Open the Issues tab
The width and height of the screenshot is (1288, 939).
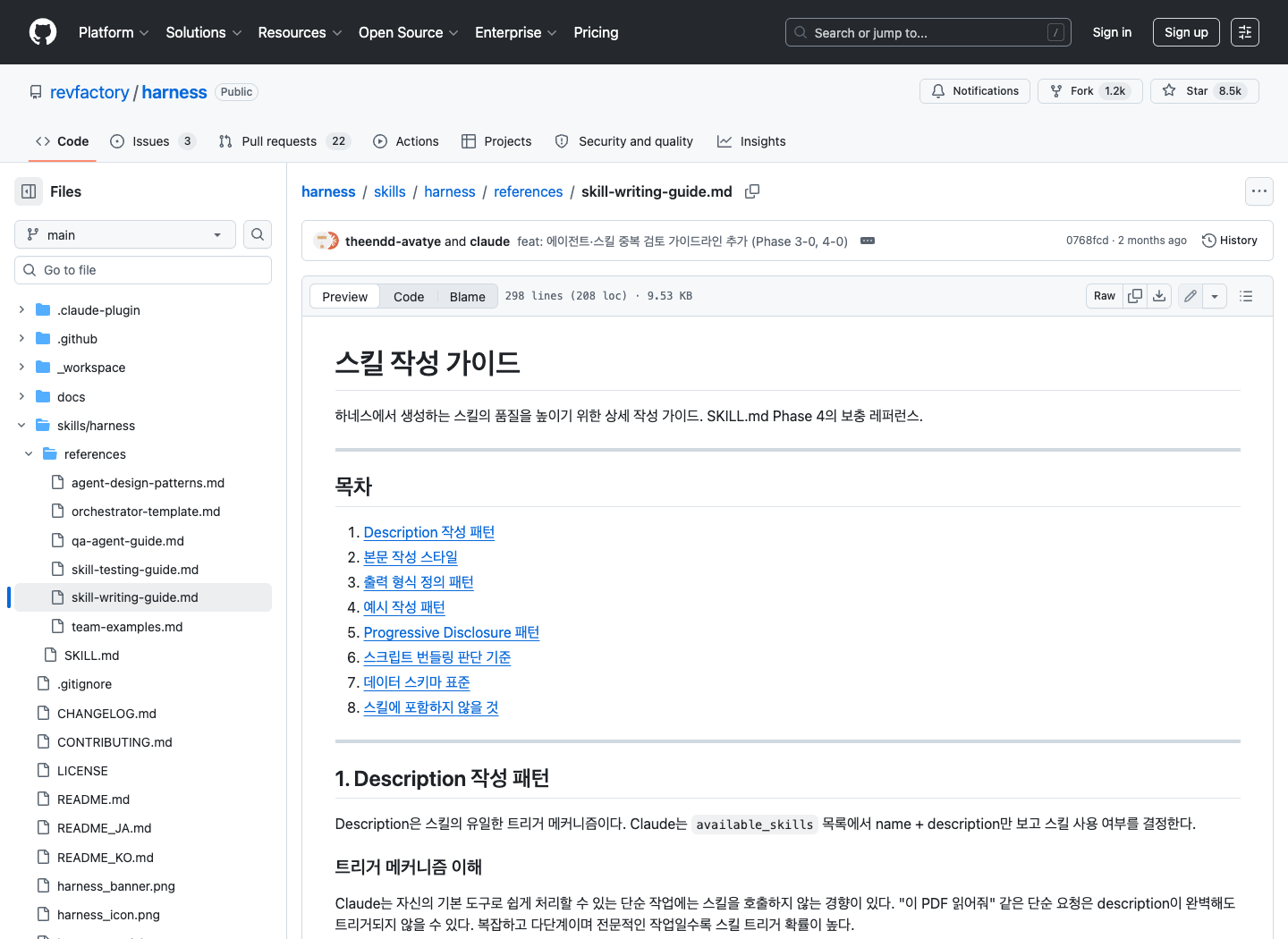(152, 141)
